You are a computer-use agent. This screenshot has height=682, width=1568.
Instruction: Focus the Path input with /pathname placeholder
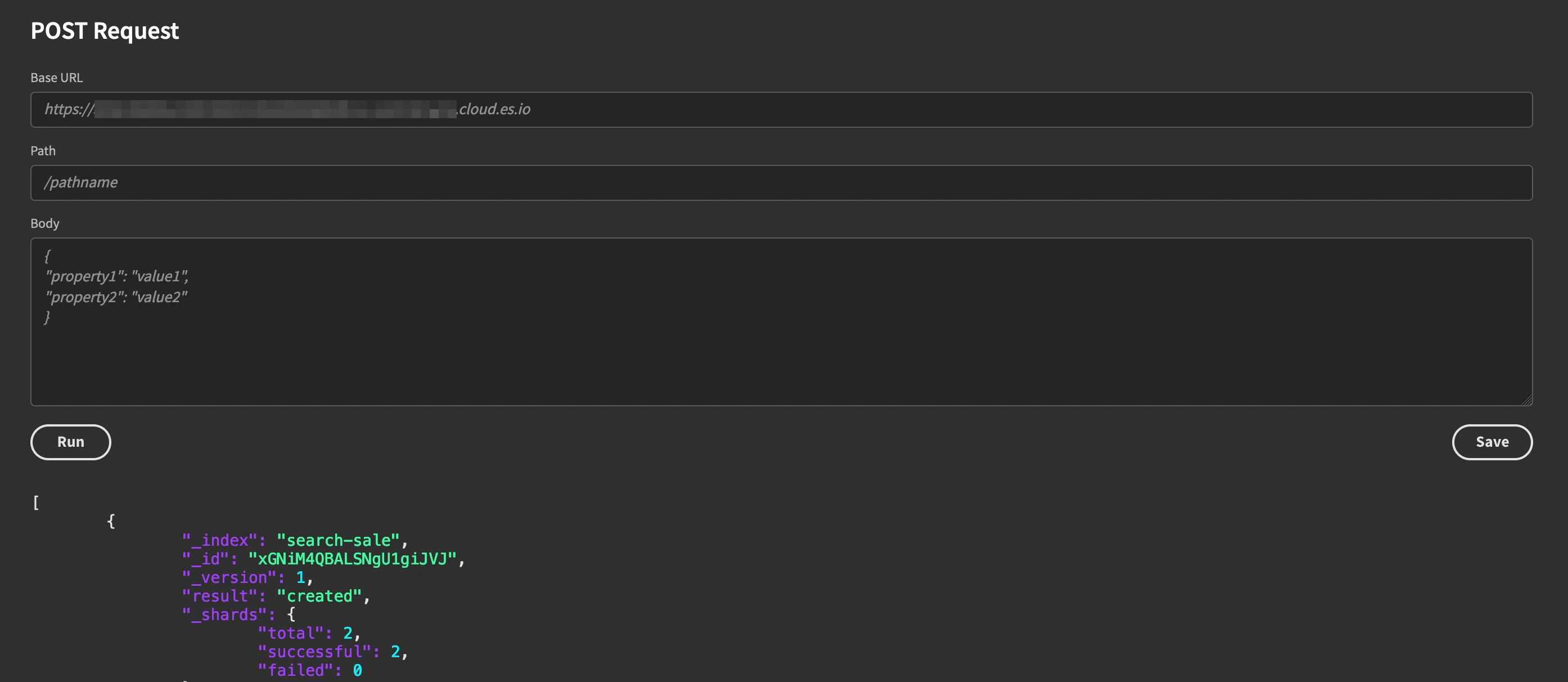tap(782, 183)
